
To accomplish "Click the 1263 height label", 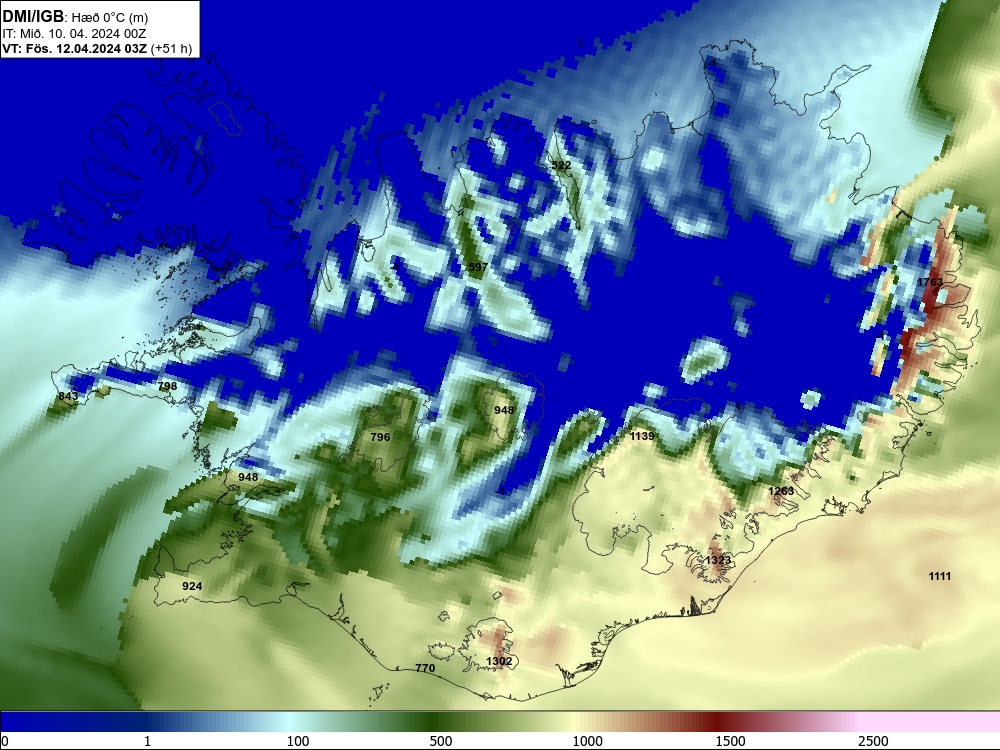I will [x=781, y=491].
